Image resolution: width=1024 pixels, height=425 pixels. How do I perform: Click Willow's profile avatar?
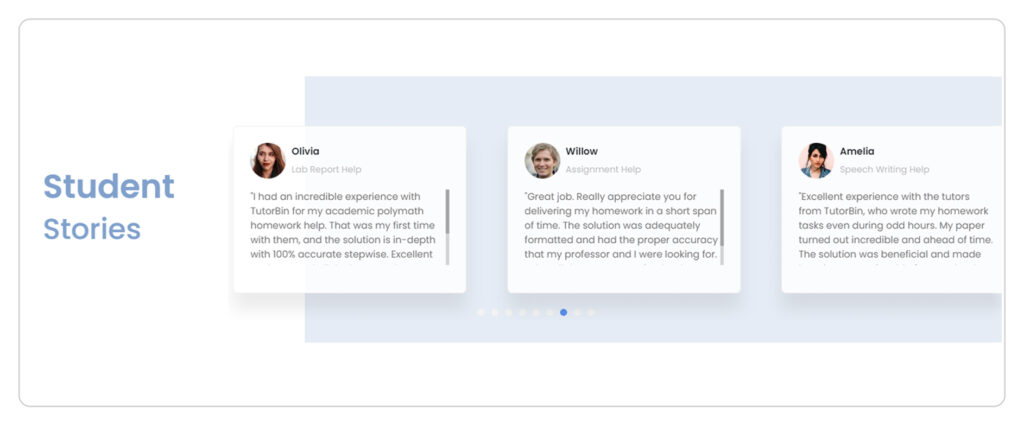[x=542, y=161]
